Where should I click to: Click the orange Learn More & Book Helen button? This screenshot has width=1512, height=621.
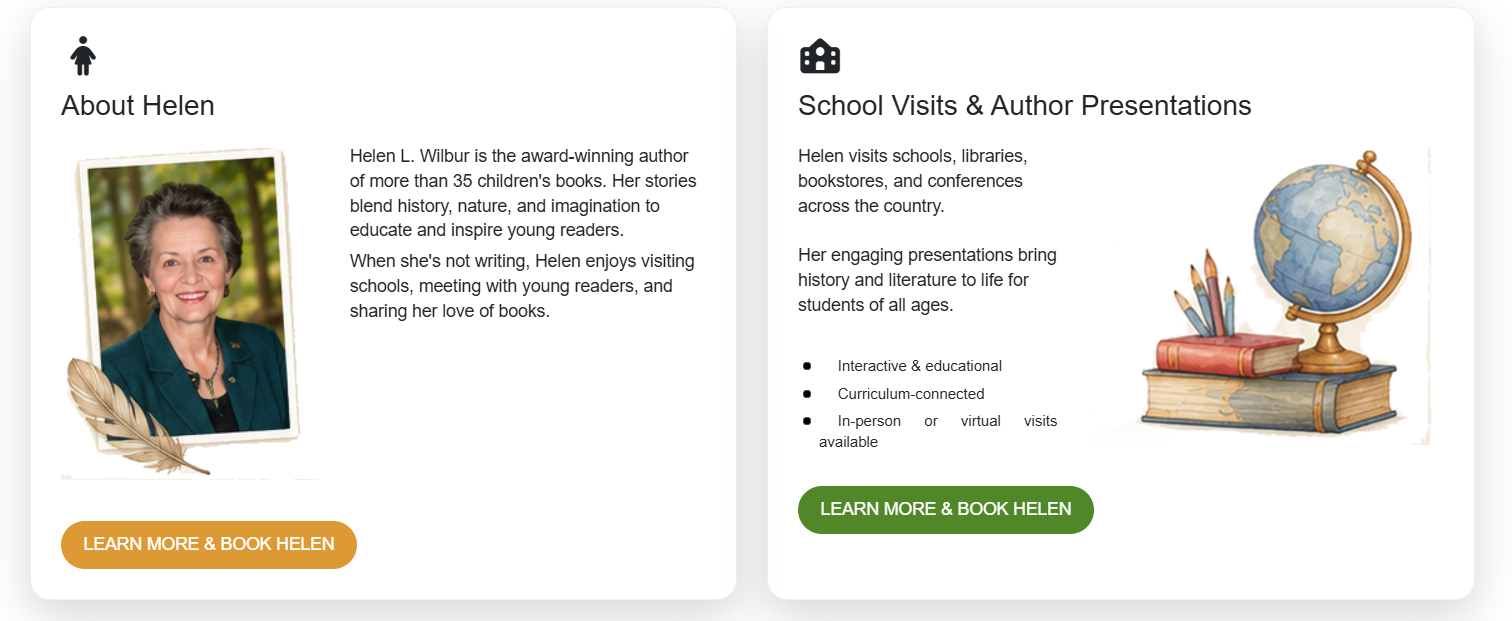tap(209, 545)
